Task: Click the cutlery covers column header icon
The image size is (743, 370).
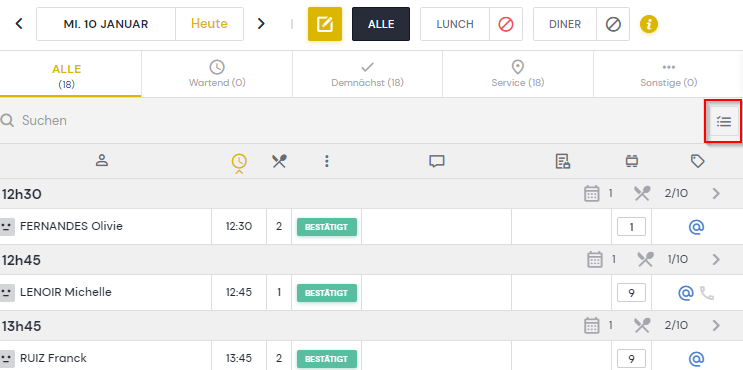Action: click(x=279, y=162)
